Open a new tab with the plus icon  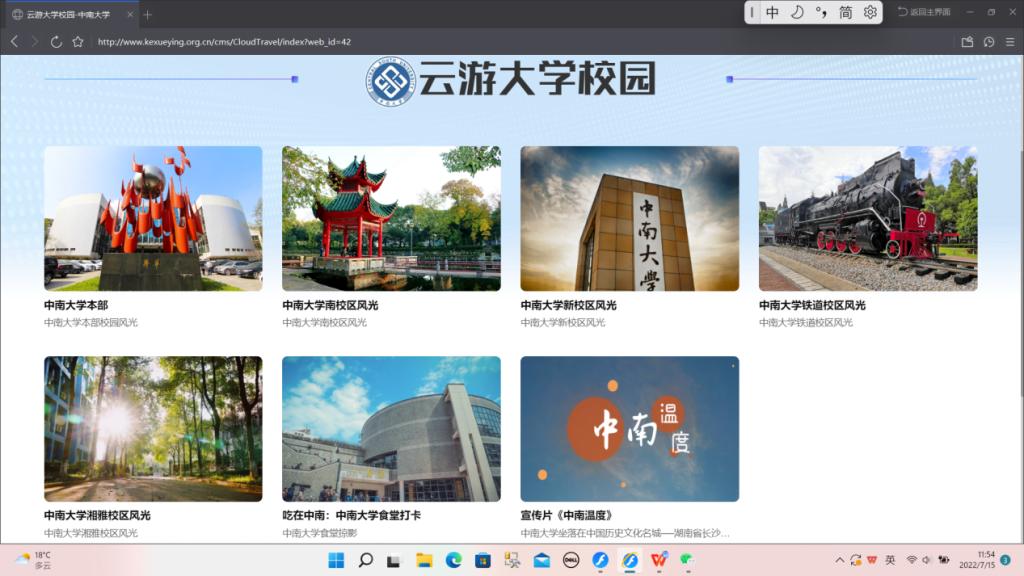coord(148,14)
